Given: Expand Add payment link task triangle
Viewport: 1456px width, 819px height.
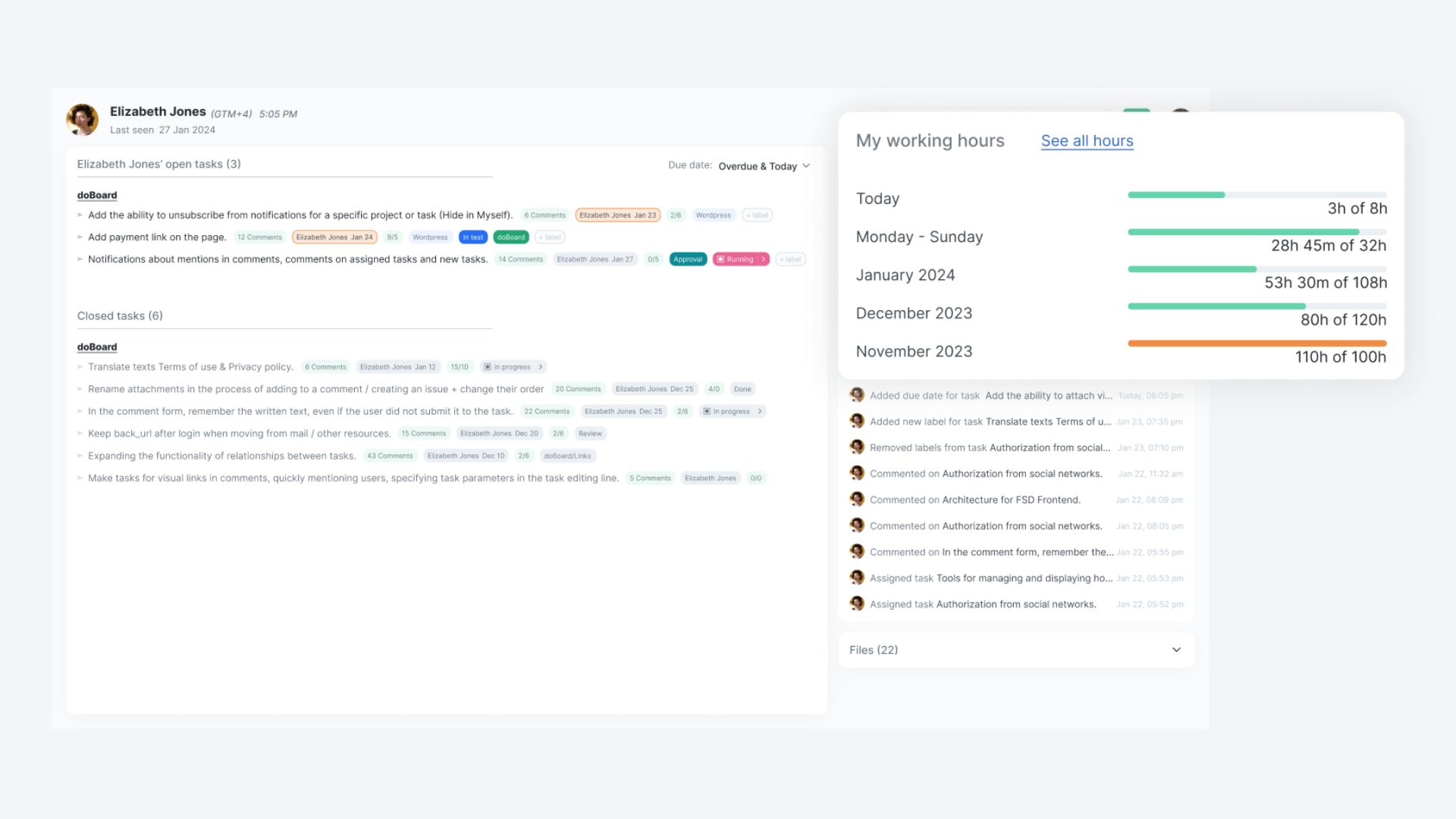Looking at the screenshot, I should point(80,237).
